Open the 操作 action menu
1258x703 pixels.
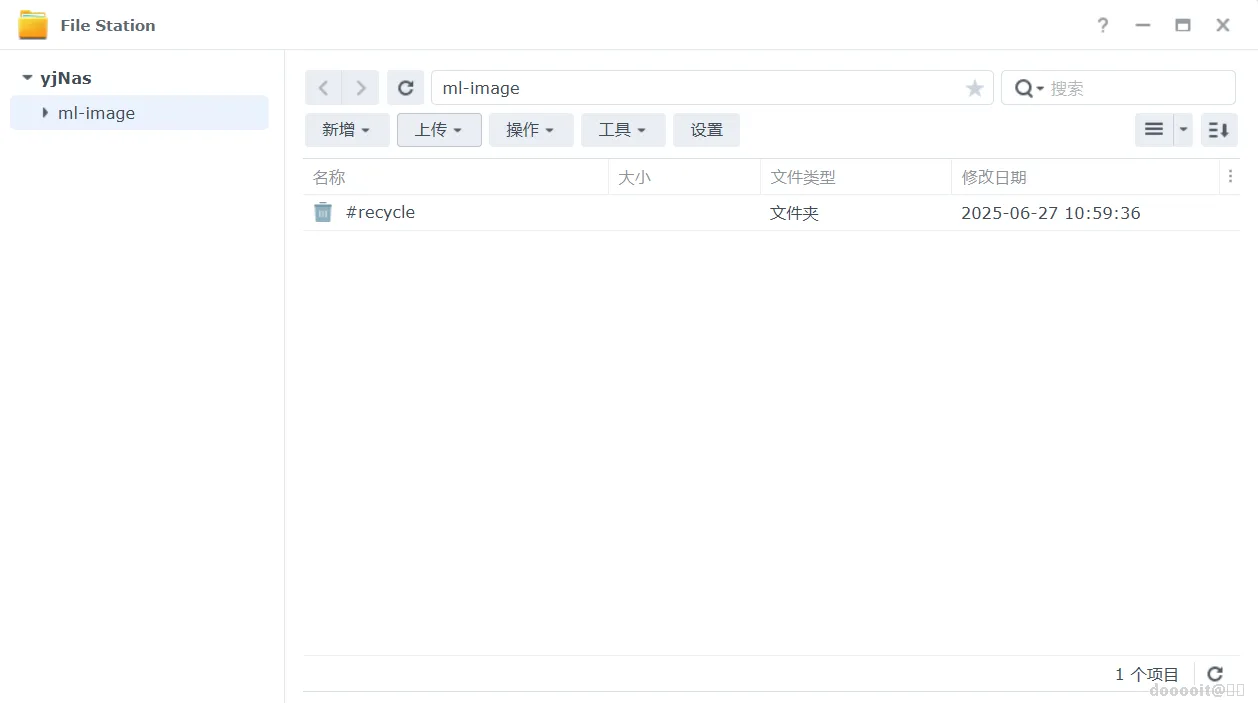click(x=530, y=129)
